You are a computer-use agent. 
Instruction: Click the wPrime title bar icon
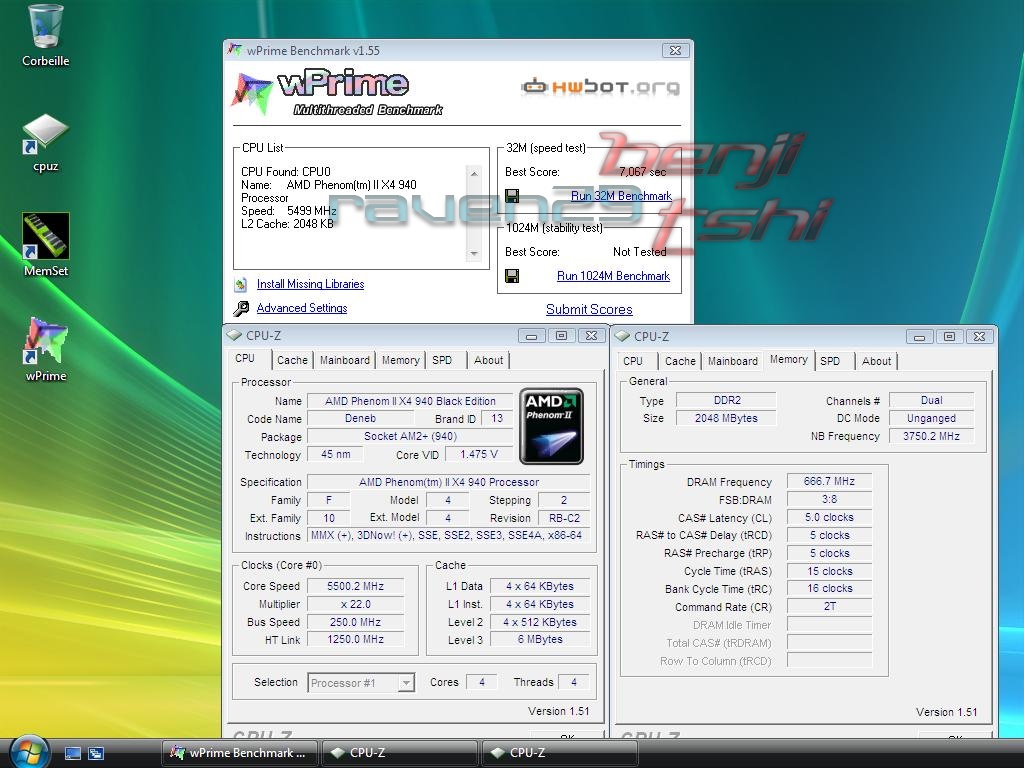234,50
